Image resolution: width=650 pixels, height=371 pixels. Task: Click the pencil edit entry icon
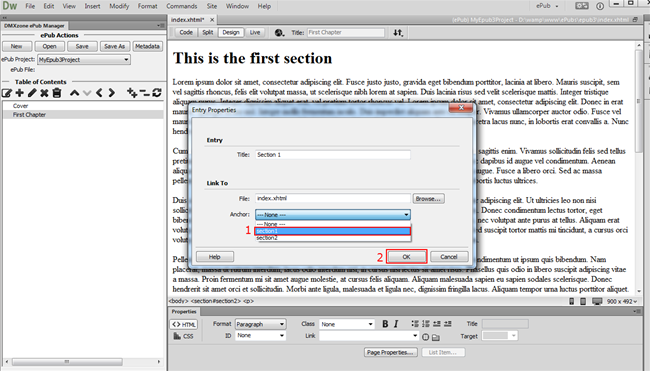click(x=32, y=93)
